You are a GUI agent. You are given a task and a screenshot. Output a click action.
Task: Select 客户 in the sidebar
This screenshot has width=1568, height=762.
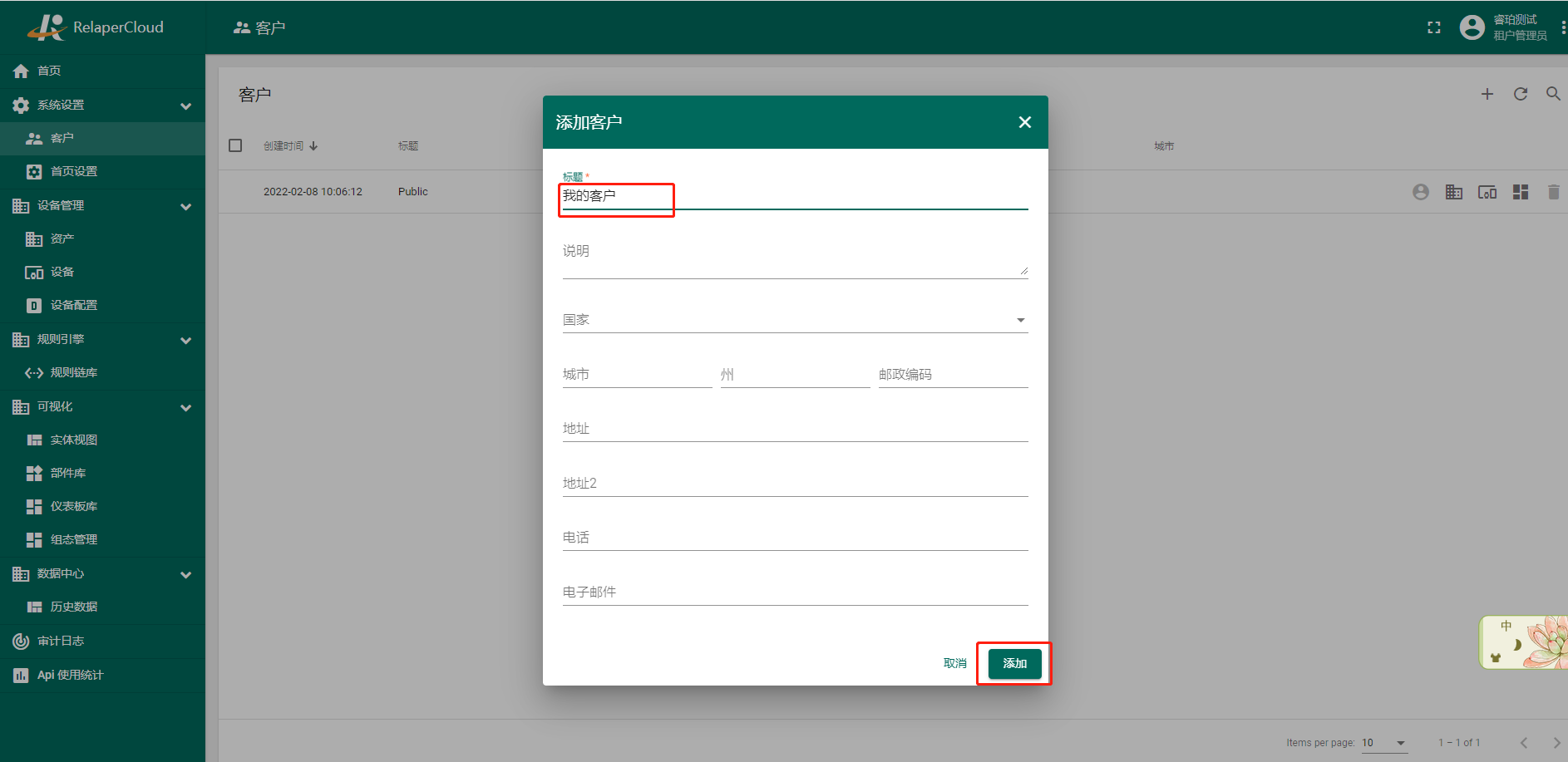pos(102,139)
